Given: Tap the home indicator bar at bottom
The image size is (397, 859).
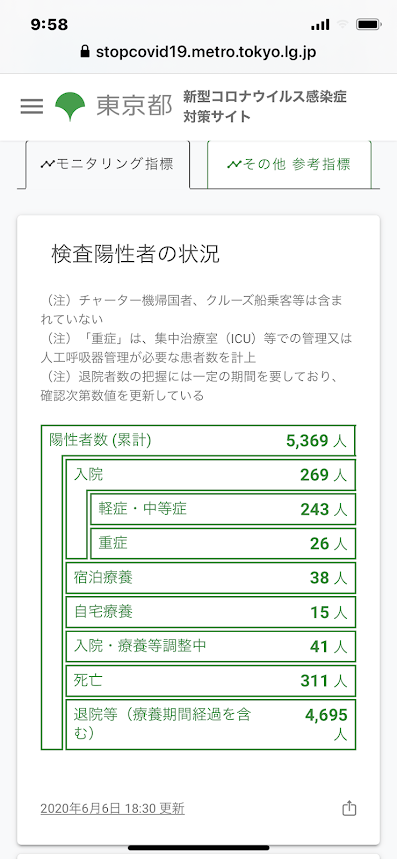Looking at the screenshot, I should click(198, 848).
